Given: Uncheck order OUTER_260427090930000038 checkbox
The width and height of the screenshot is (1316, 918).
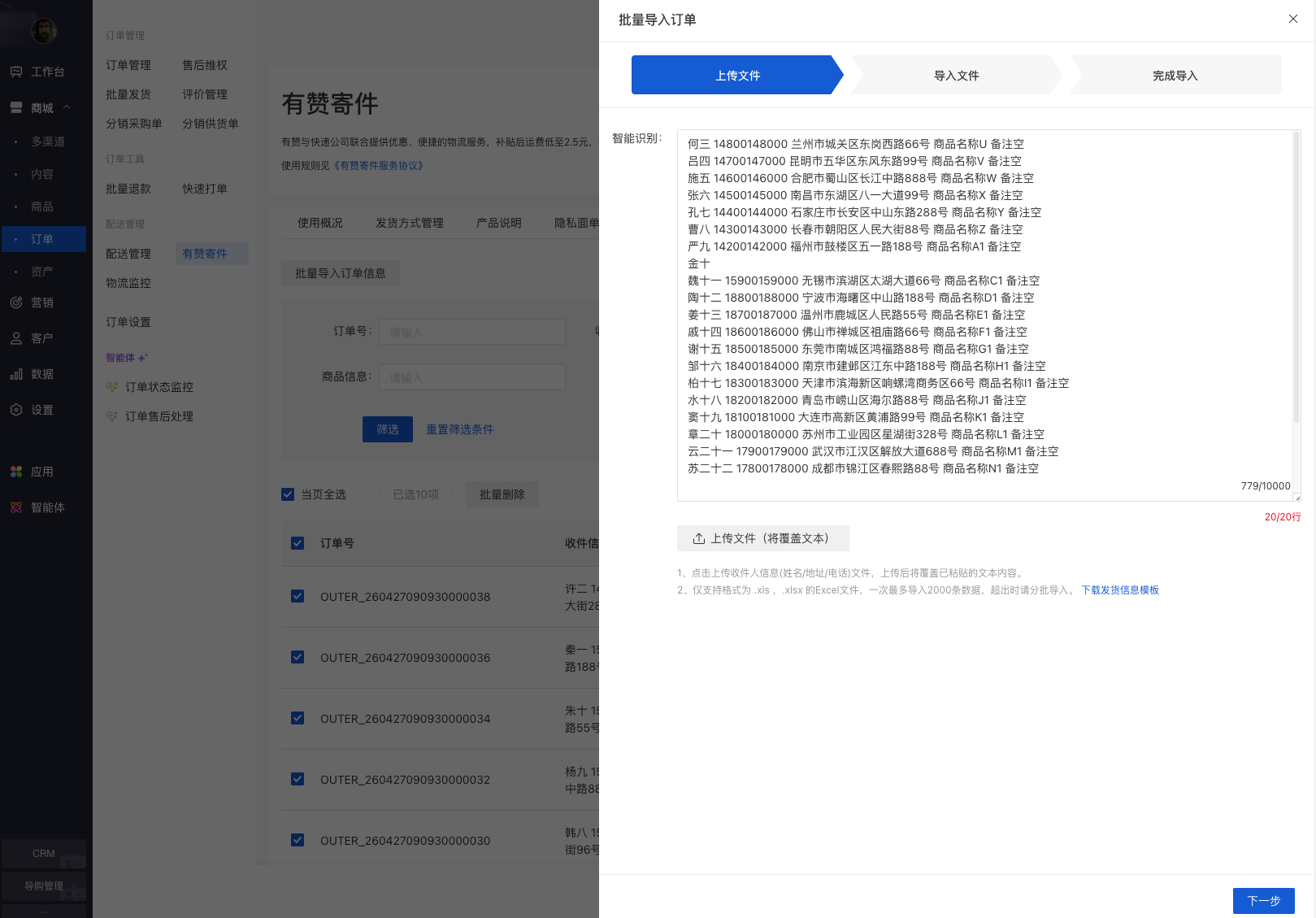Looking at the screenshot, I should (298, 596).
